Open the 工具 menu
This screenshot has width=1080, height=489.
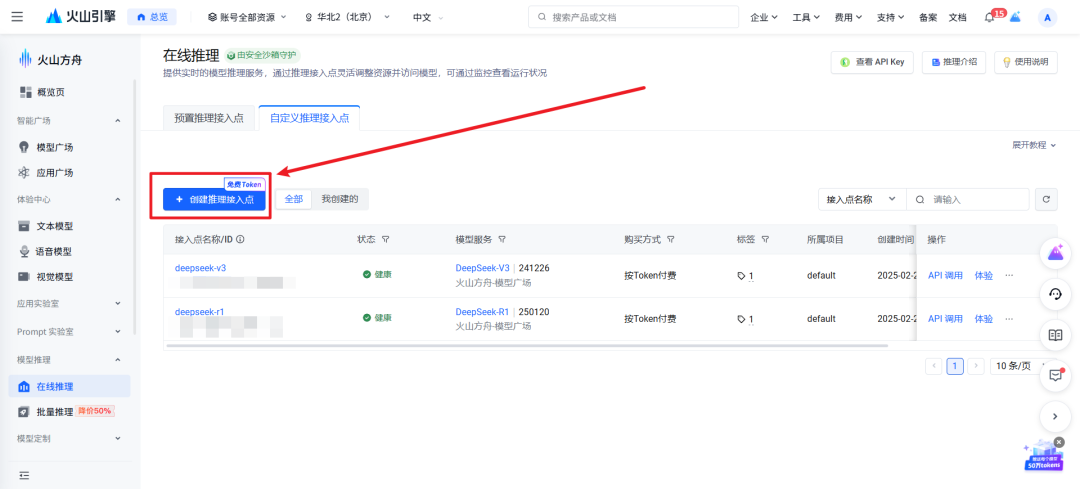[807, 18]
